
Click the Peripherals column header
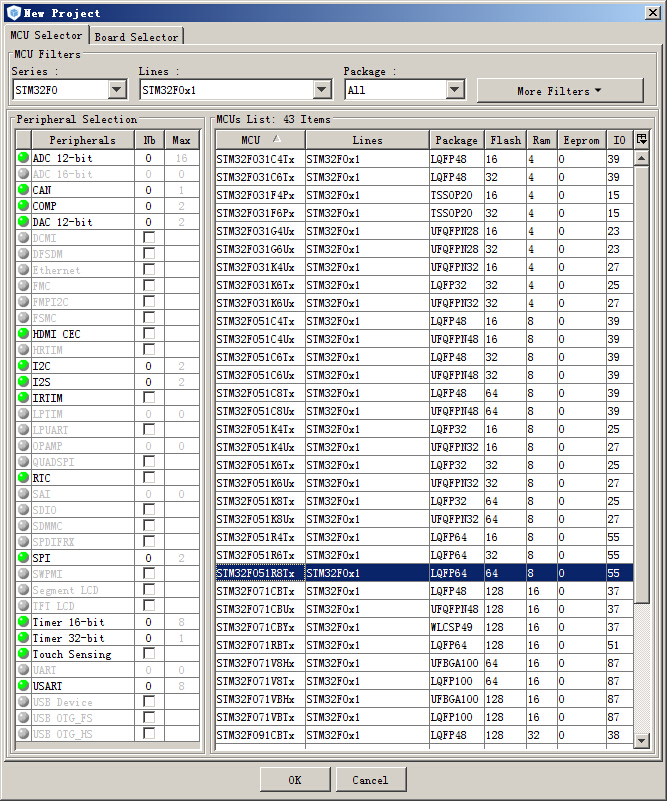coord(83,139)
